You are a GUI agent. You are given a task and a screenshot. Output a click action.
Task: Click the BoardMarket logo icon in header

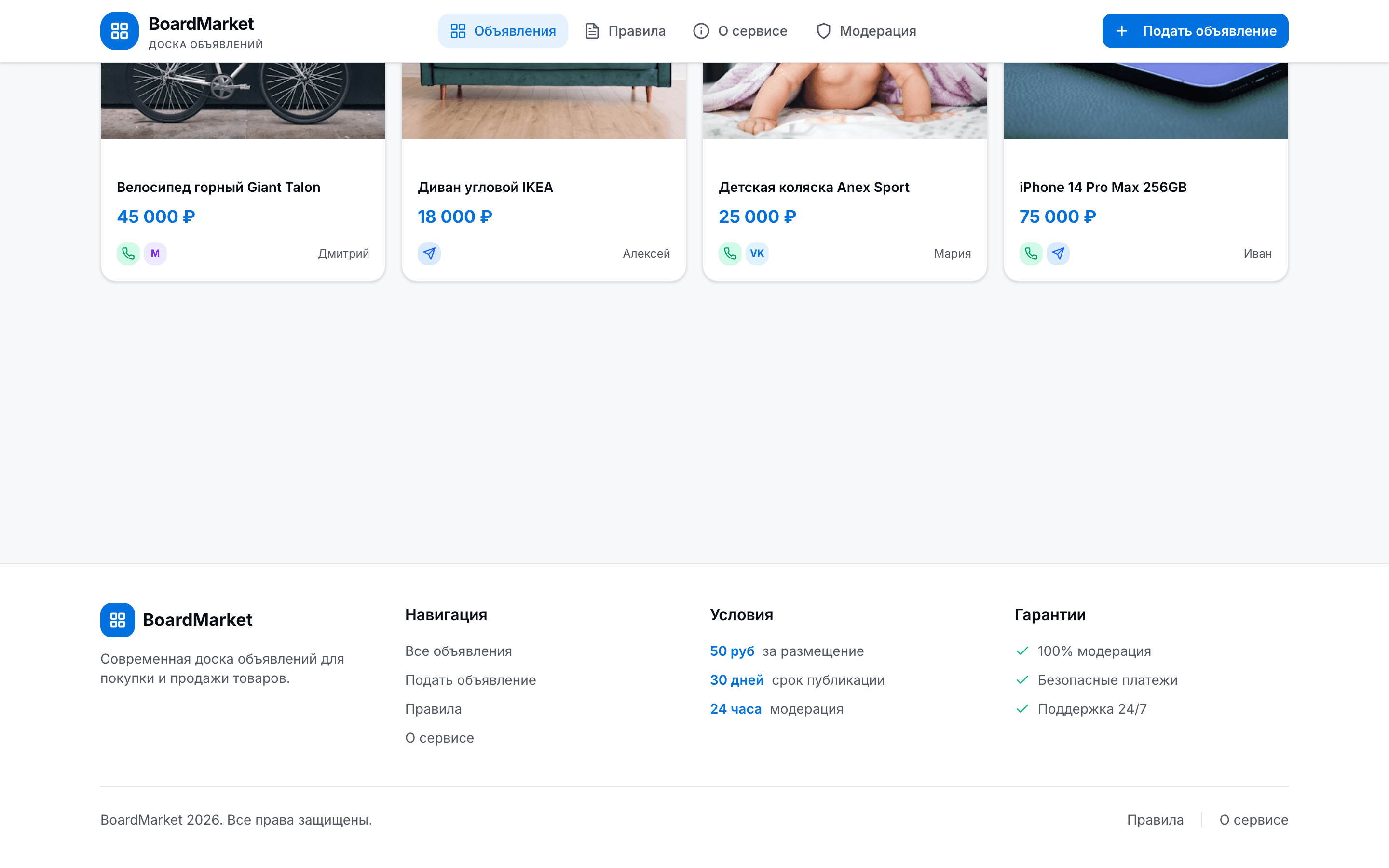click(x=120, y=31)
